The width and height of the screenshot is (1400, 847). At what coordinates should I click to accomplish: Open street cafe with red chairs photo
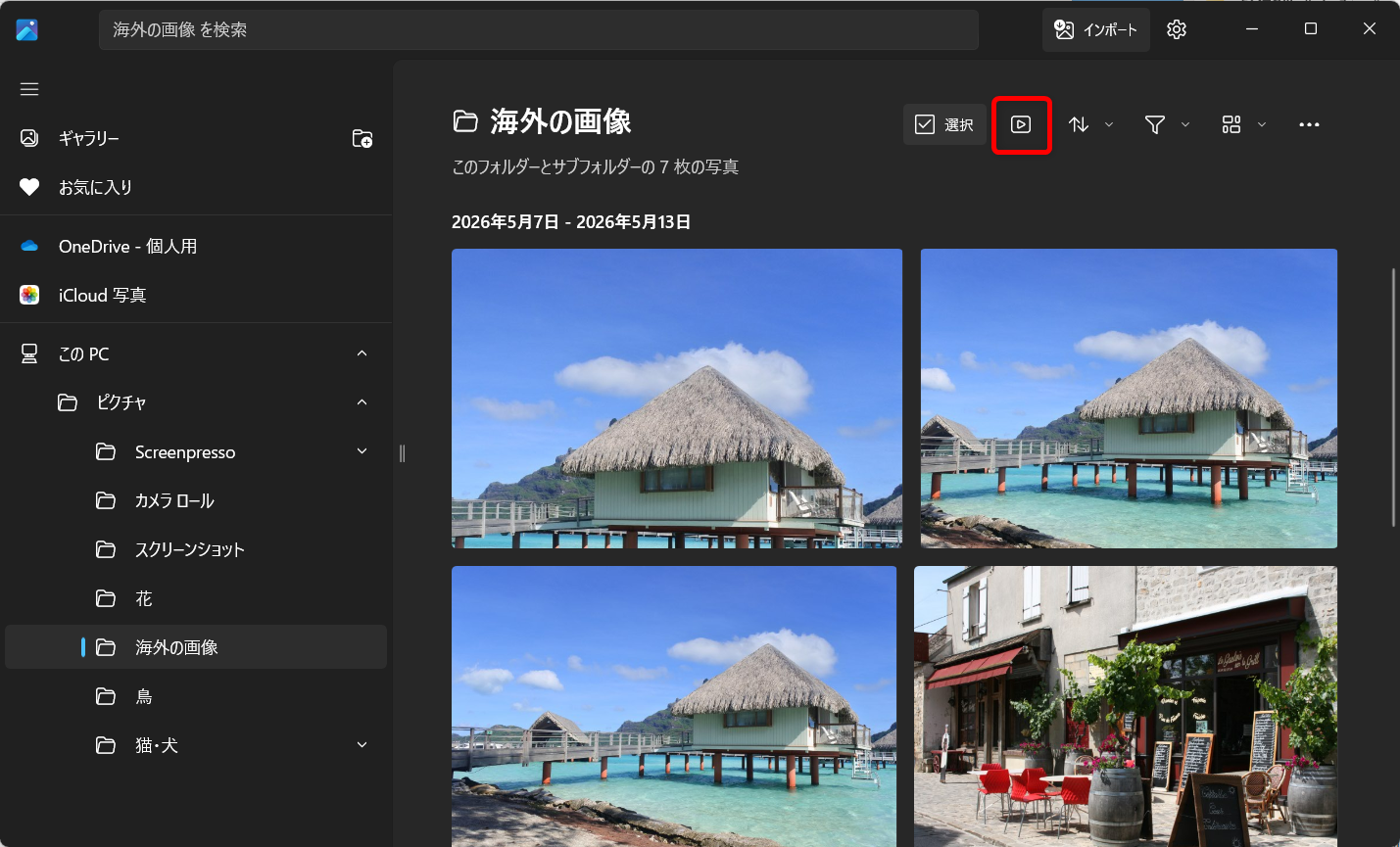point(1126,706)
